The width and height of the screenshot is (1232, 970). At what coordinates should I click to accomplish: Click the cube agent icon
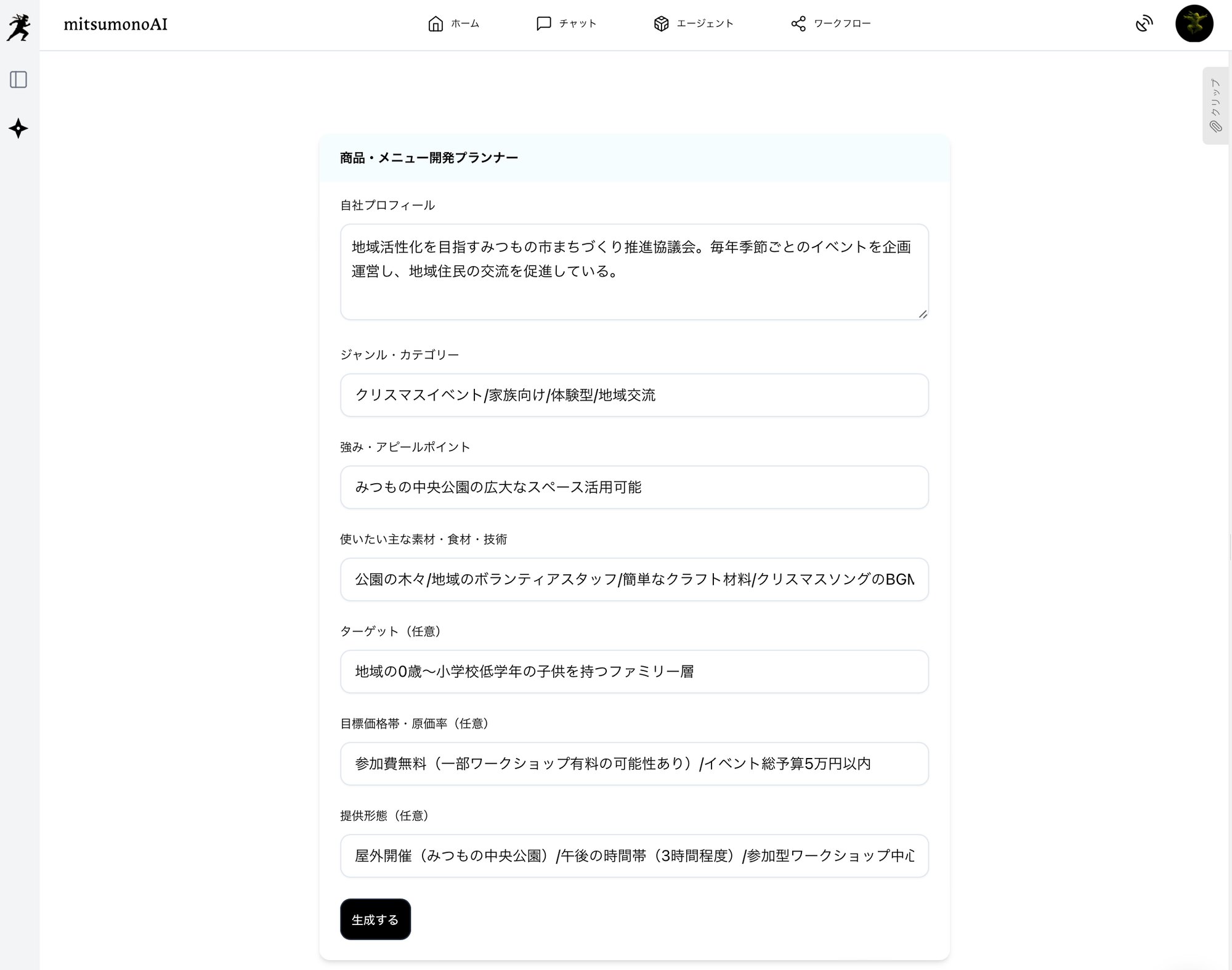coord(661,24)
